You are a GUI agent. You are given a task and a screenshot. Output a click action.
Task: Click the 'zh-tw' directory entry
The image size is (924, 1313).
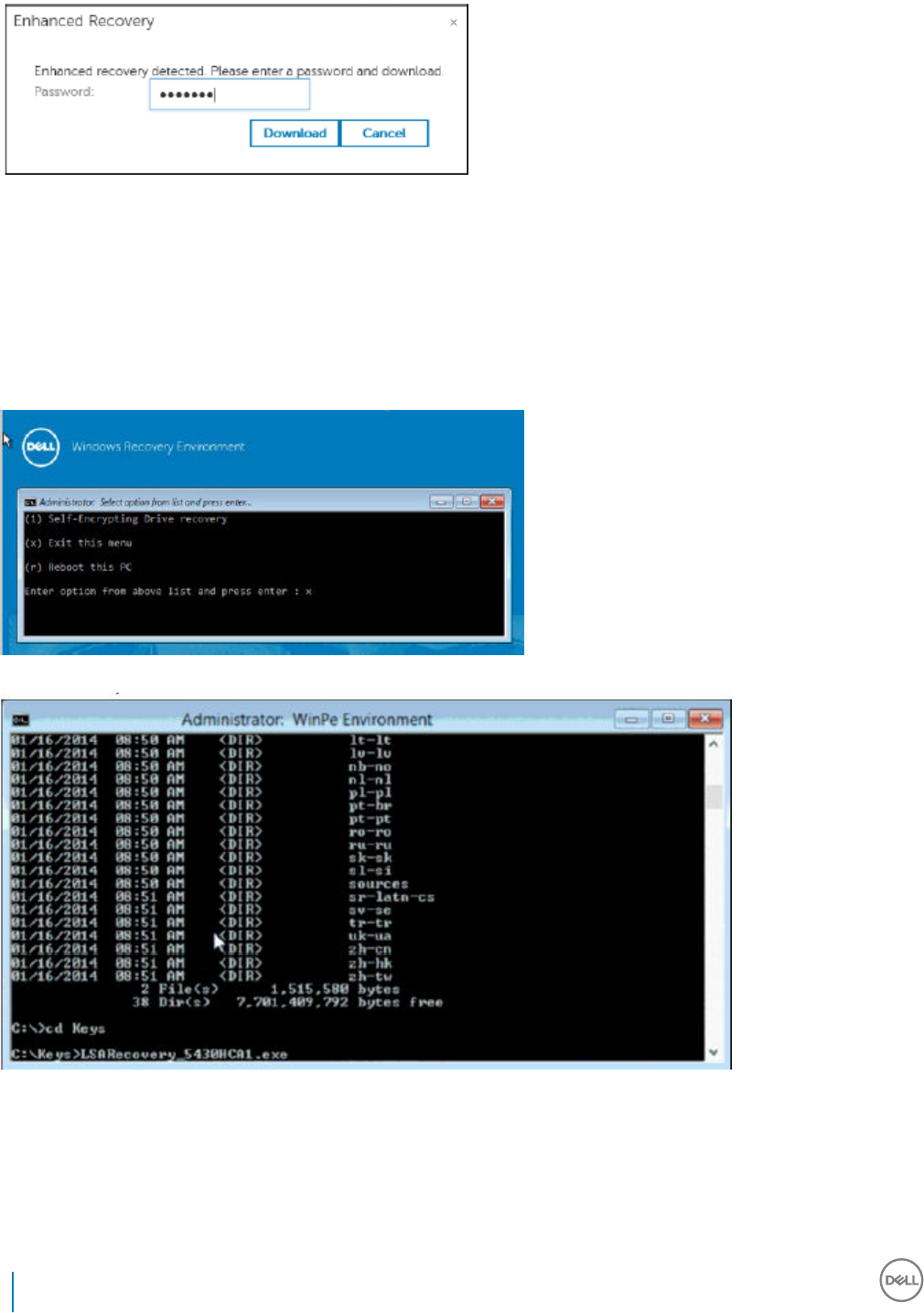click(x=370, y=976)
